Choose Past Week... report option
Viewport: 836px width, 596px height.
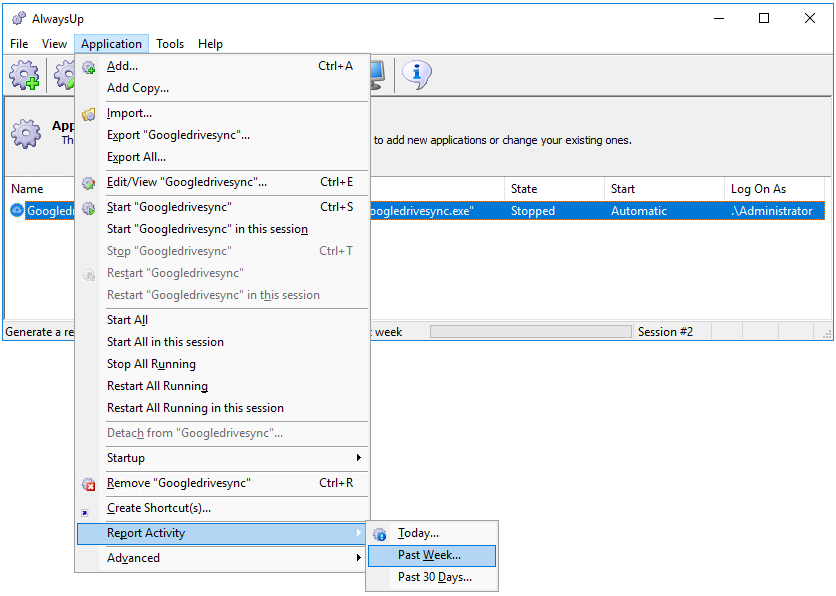(x=432, y=555)
